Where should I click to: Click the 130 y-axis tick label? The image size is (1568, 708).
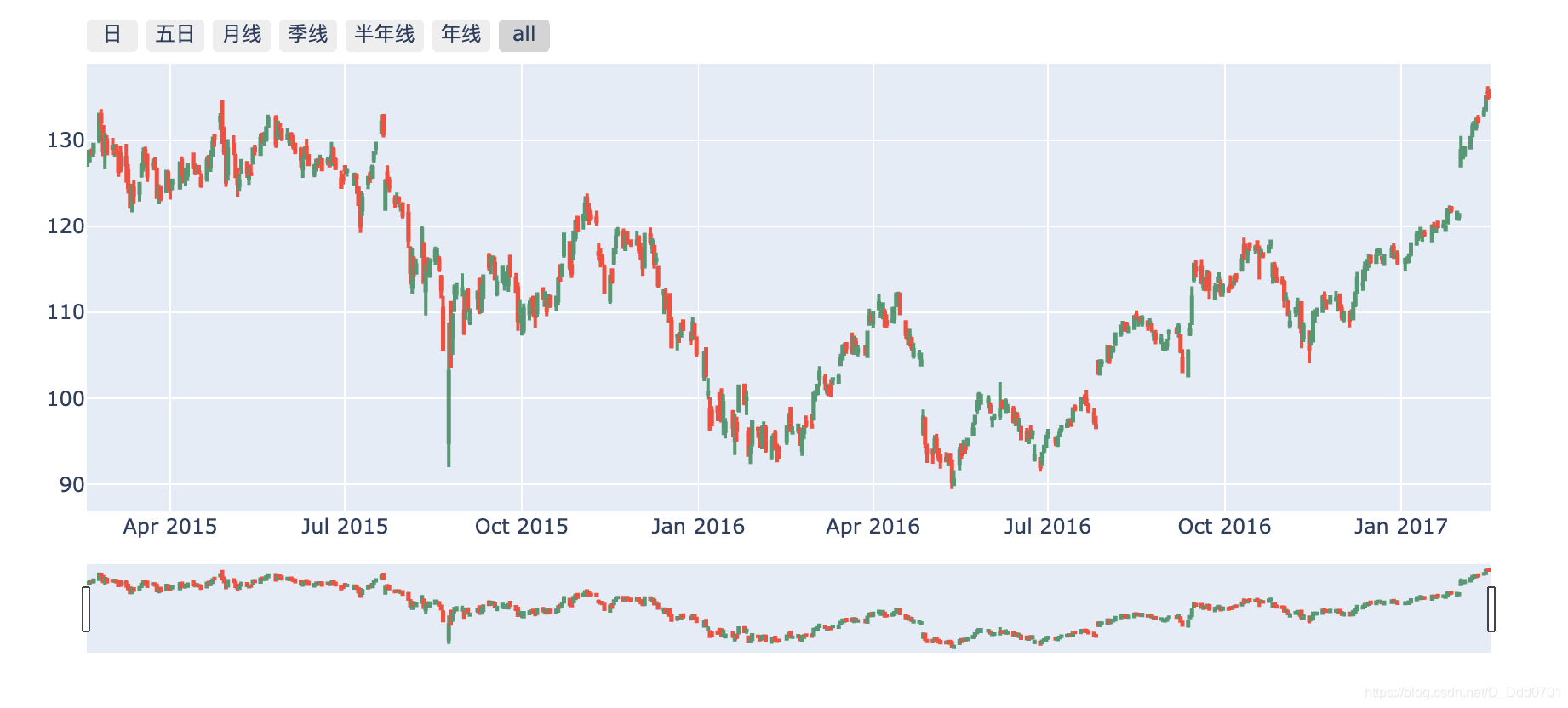click(x=66, y=140)
